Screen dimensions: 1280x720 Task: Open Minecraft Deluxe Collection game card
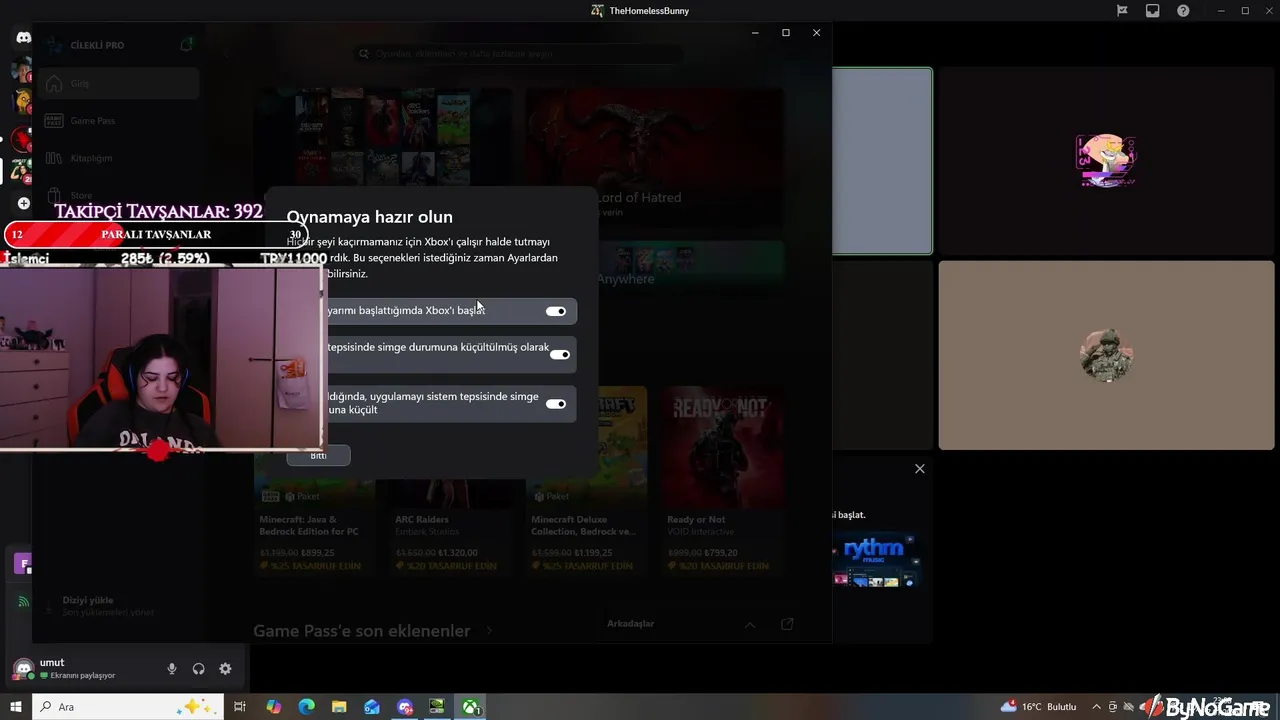pyautogui.click(x=587, y=481)
